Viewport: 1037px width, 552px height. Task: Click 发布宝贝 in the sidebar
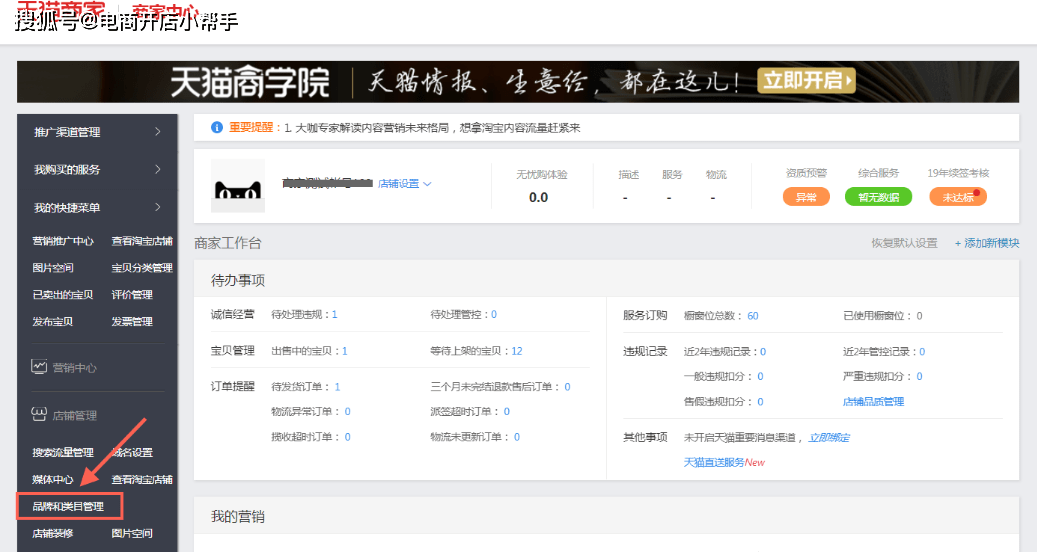tap(53, 322)
